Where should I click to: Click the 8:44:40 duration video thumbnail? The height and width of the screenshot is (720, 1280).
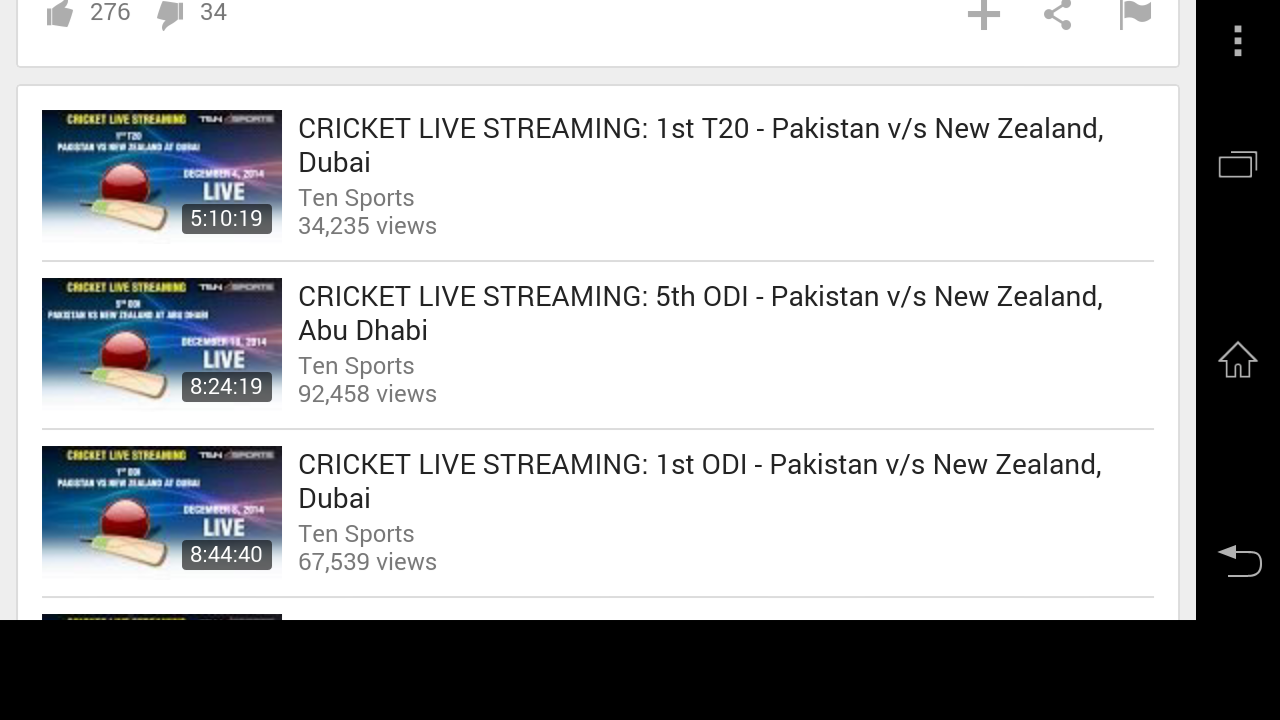pos(162,512)
